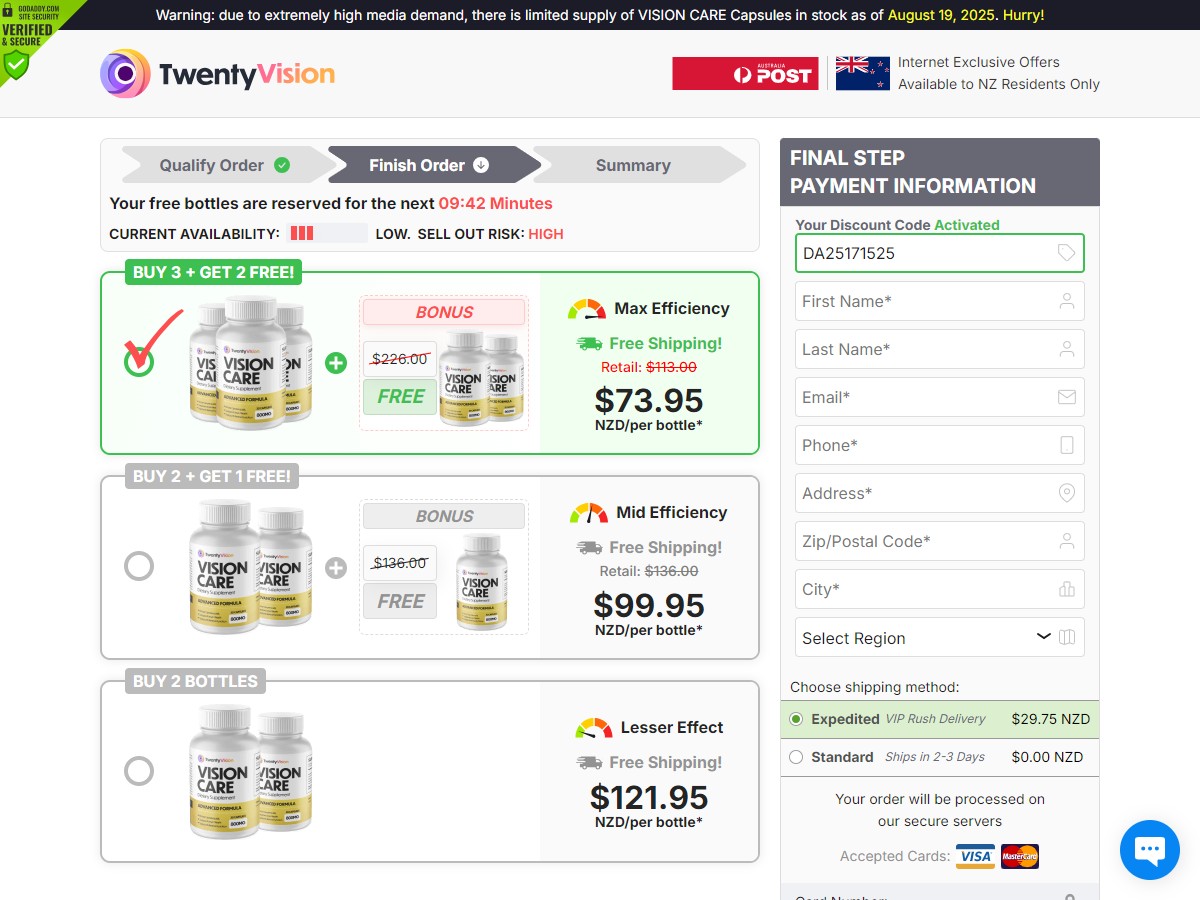1200x900 pixels.
Task: Choose Expedited VIP Rush Delivery shipping
Action: (796, 719)
